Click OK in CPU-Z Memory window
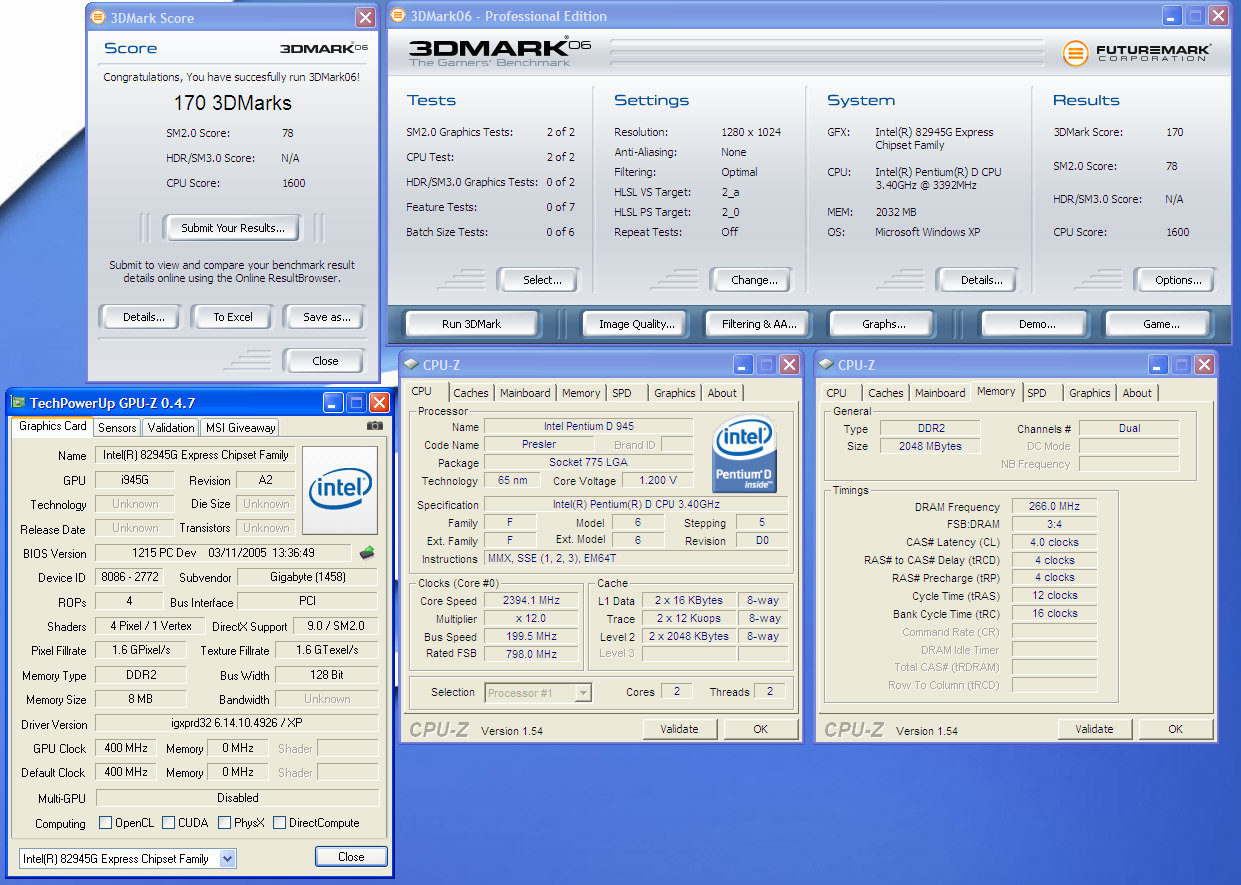Viewport: 1241px width, 885px height. click(1175, 729)
